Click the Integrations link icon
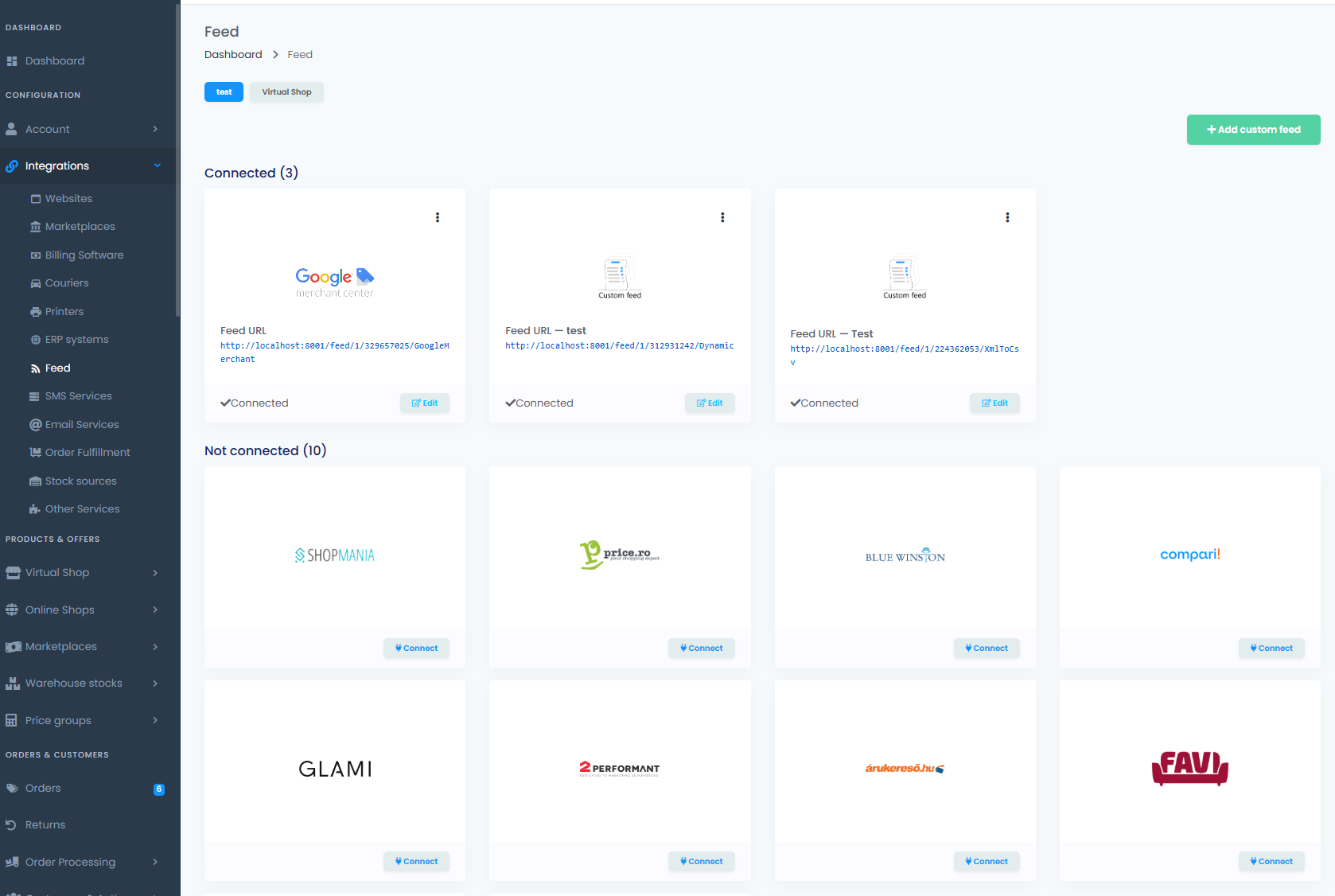 (x=12, y=166)
